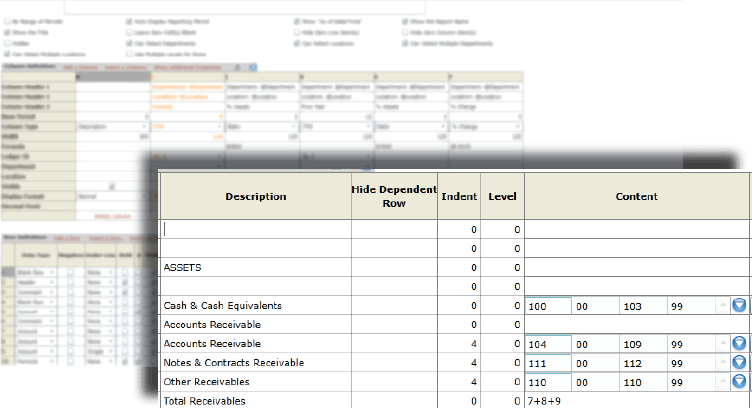752x411 pixels.
Task: Click the empty first Description cell with cursor
Action: click(256, 229)
